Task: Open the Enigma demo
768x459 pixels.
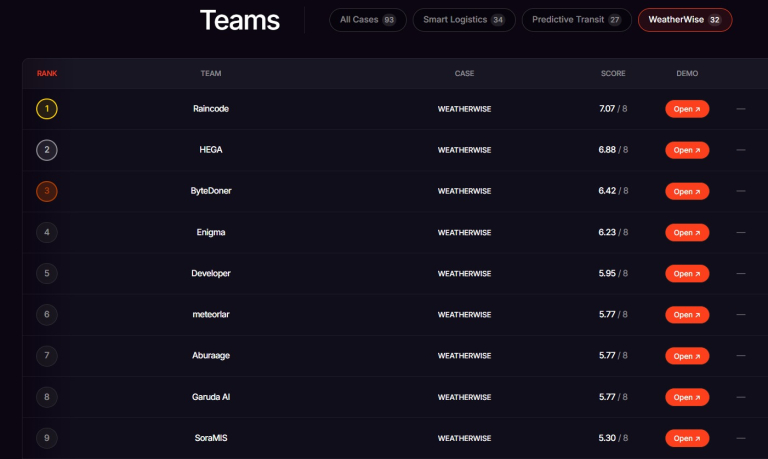Action: point(687,232)
